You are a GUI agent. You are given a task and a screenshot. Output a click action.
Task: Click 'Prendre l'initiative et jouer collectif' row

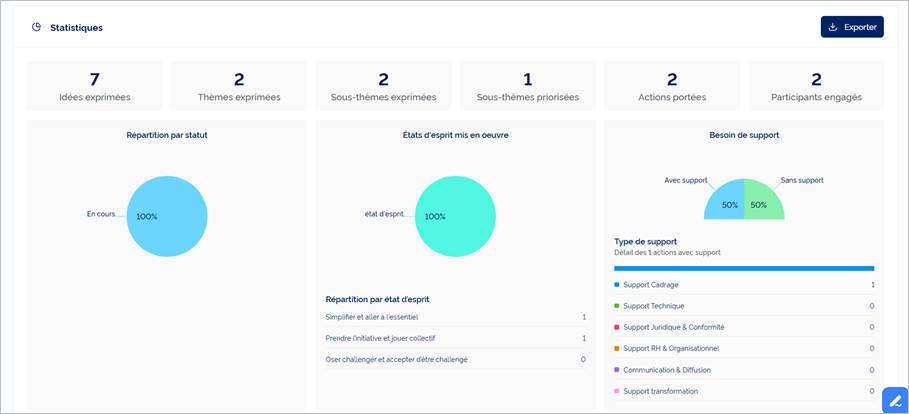456,338
